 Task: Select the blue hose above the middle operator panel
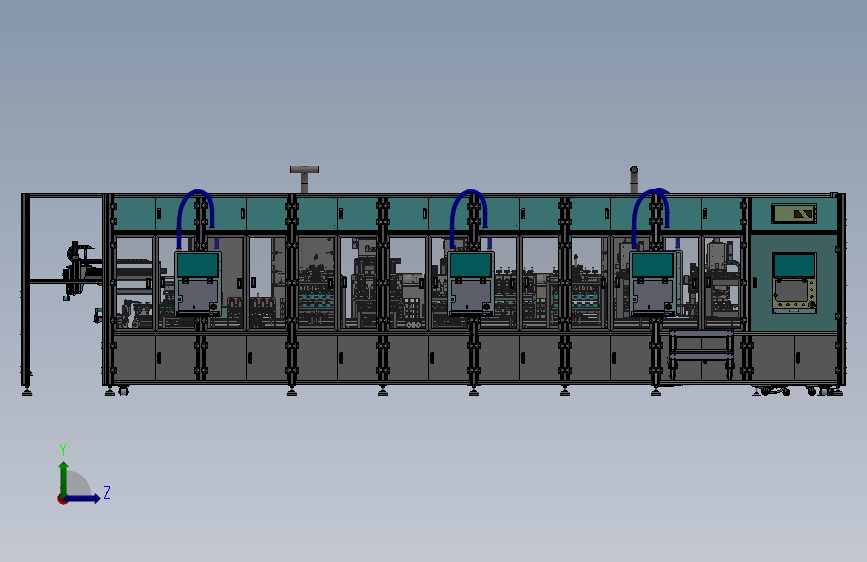469,219
